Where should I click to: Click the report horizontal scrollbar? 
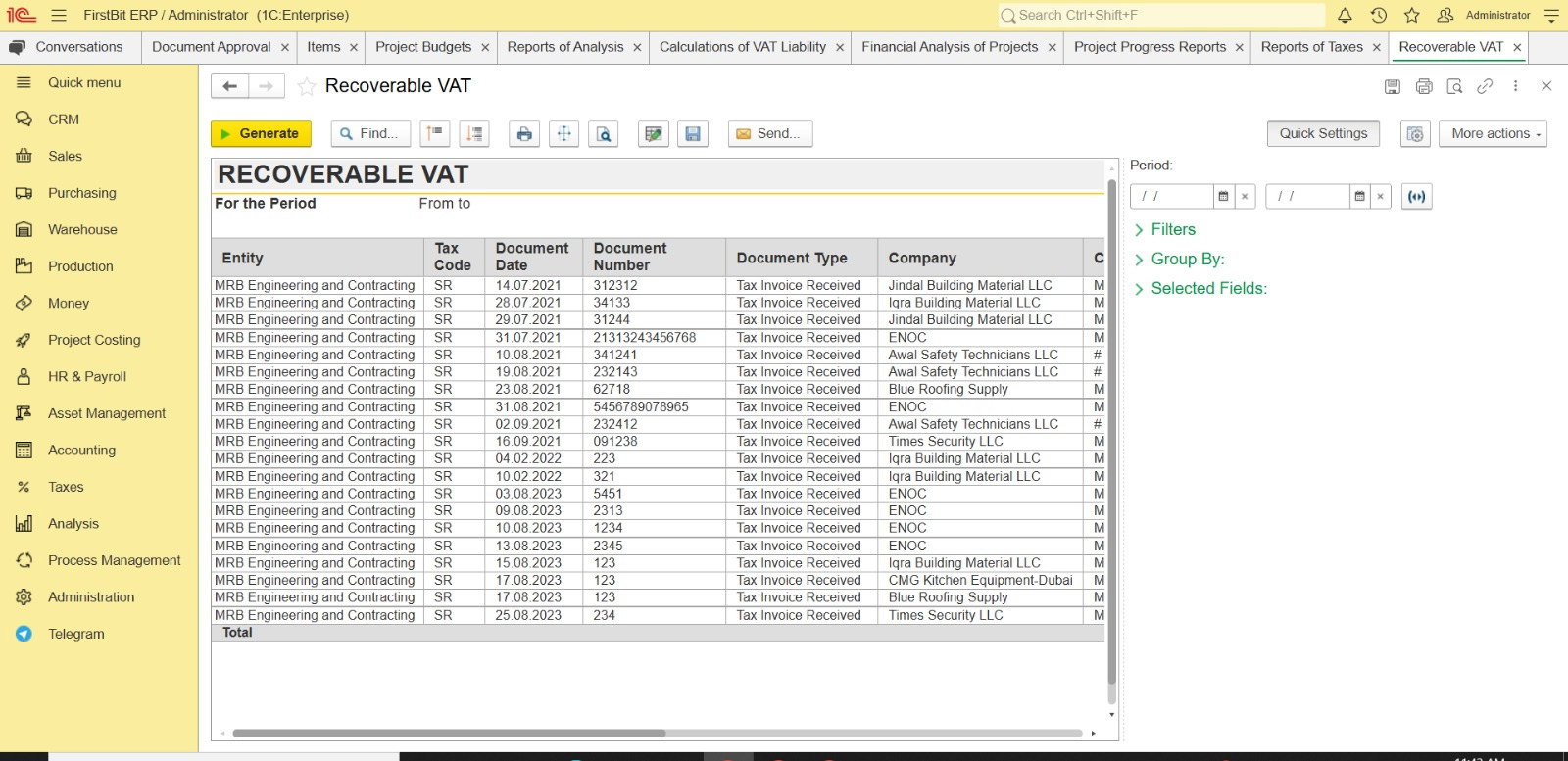pyautogui.click(x=449, y=733)
